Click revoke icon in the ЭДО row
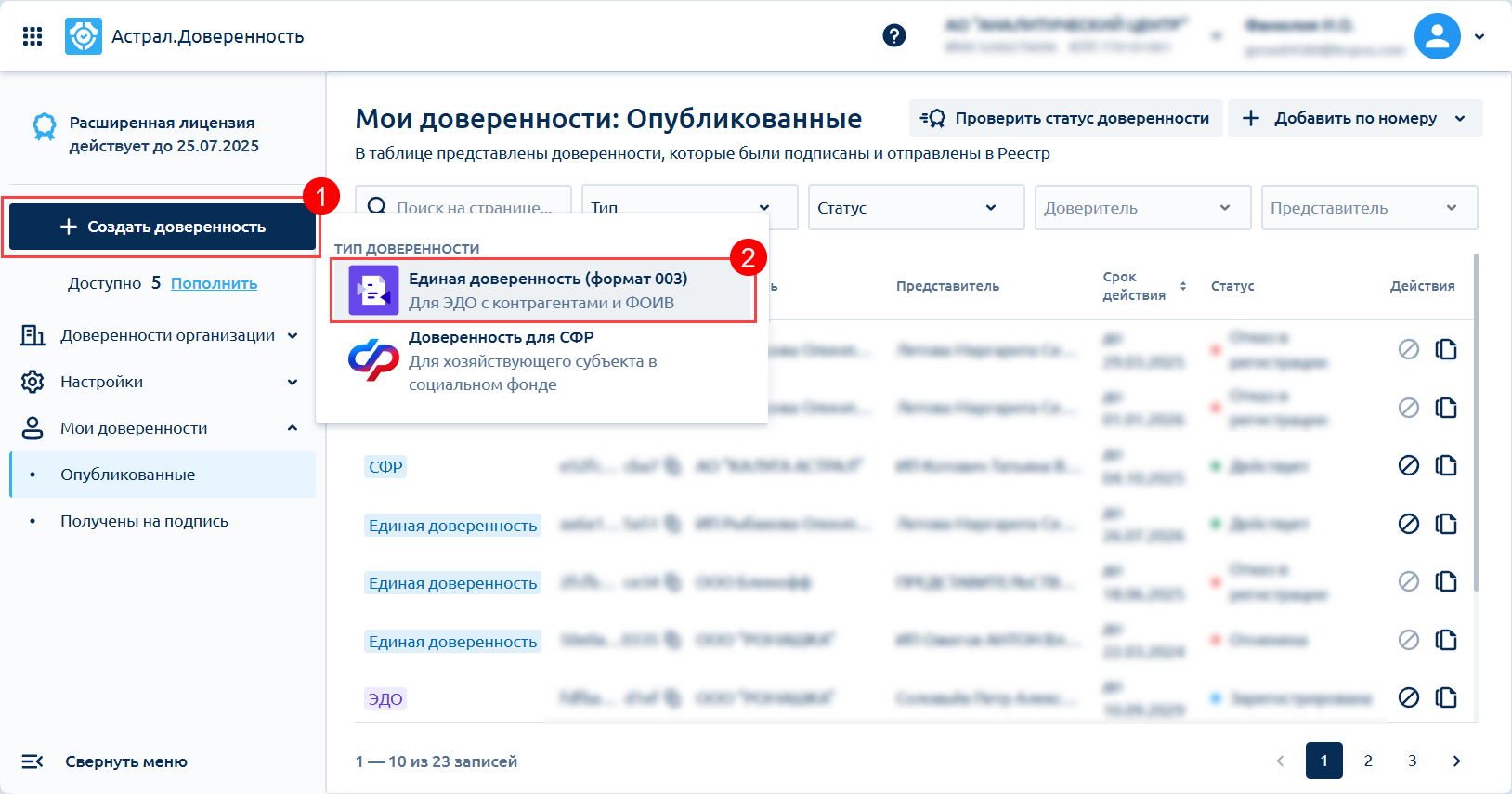This screenshot has width=1512, height=794. tap(1409, 697)
